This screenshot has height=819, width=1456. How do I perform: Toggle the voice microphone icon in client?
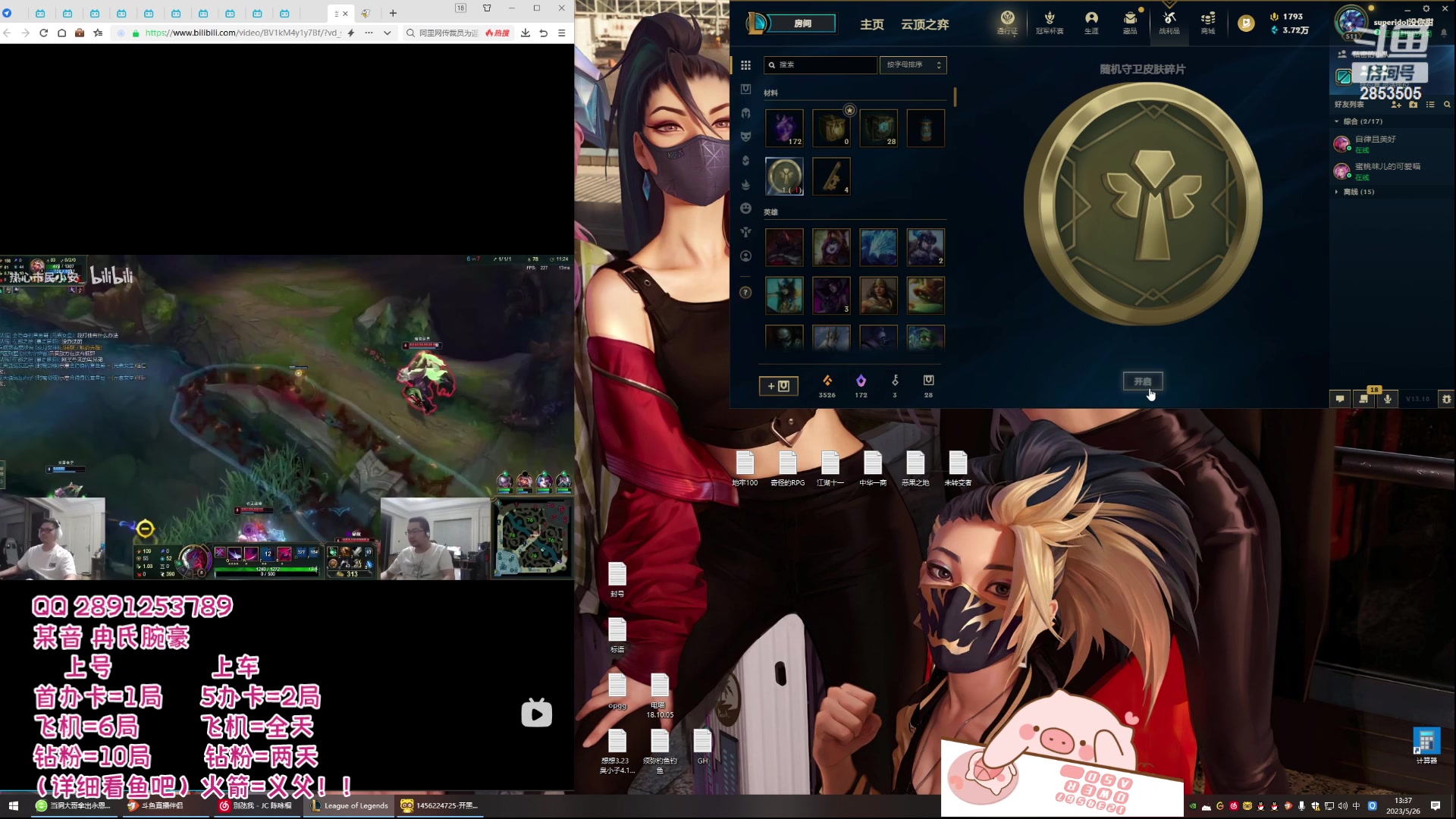coord(1388,399)
